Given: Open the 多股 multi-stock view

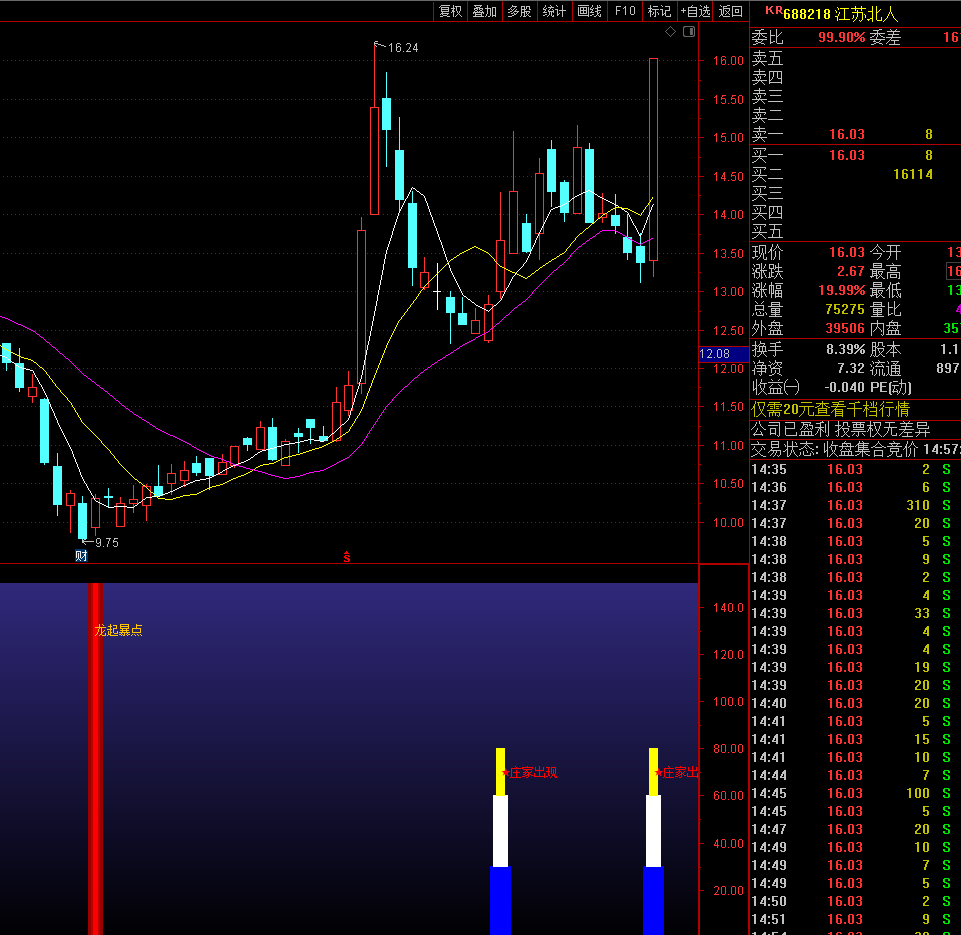Looking at the screenshot, I should click(x=519, y=11).
